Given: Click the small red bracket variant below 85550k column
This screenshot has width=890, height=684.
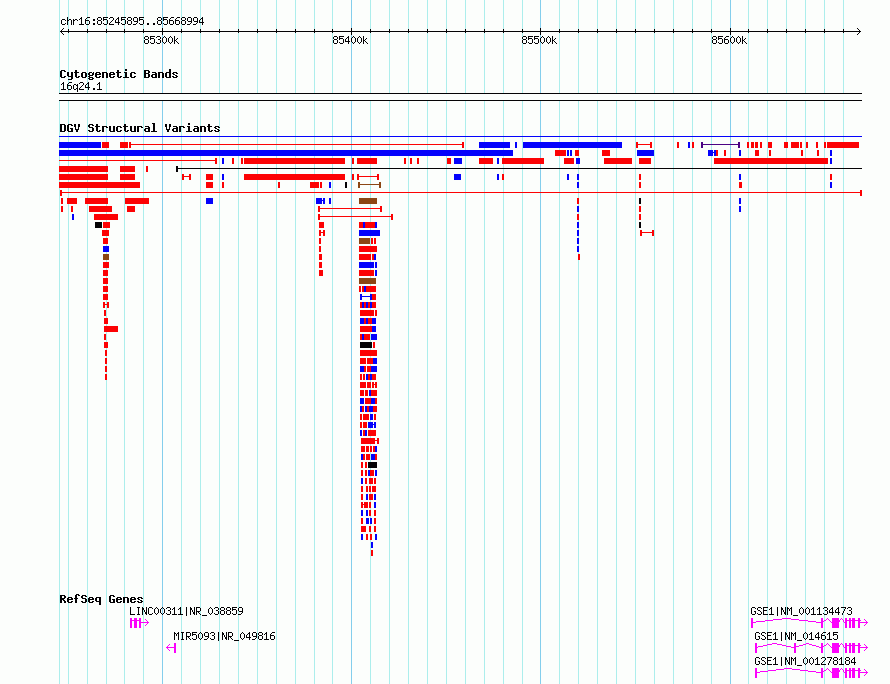Looking at the screenshot, I should tap(647, 233).
